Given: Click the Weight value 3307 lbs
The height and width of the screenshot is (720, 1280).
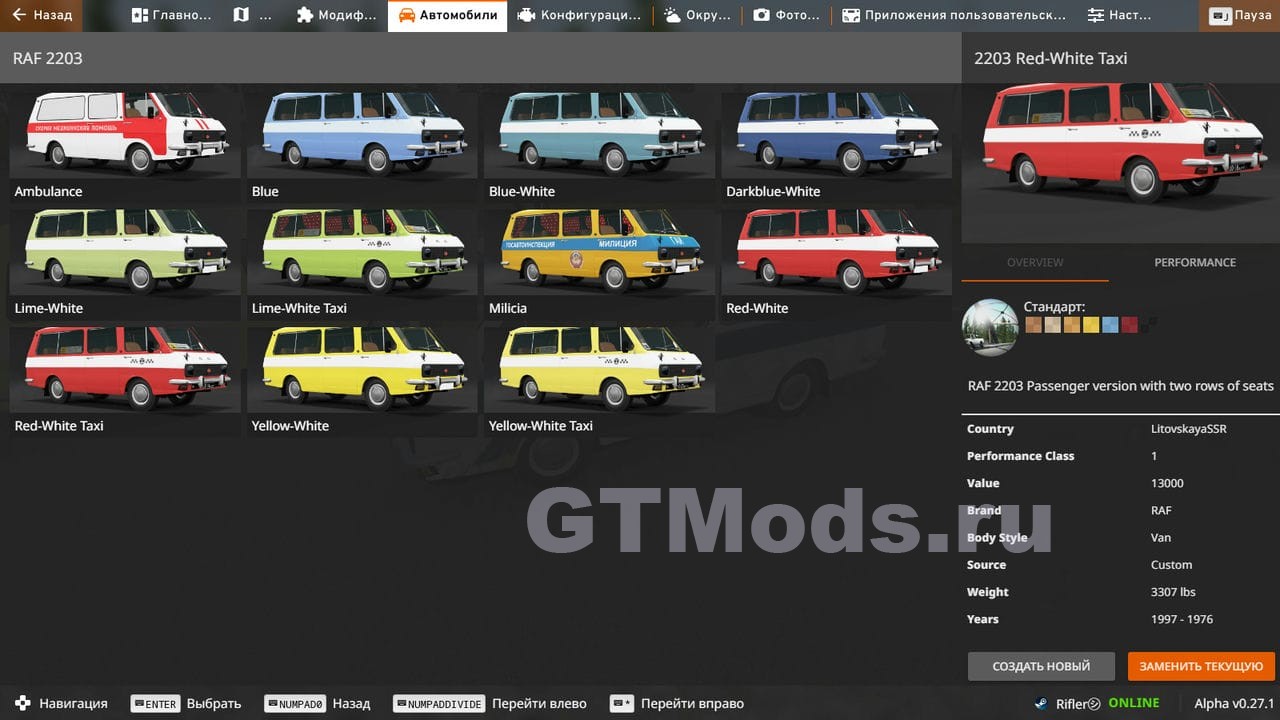Looking at the screenshot, I should 1173,592.
